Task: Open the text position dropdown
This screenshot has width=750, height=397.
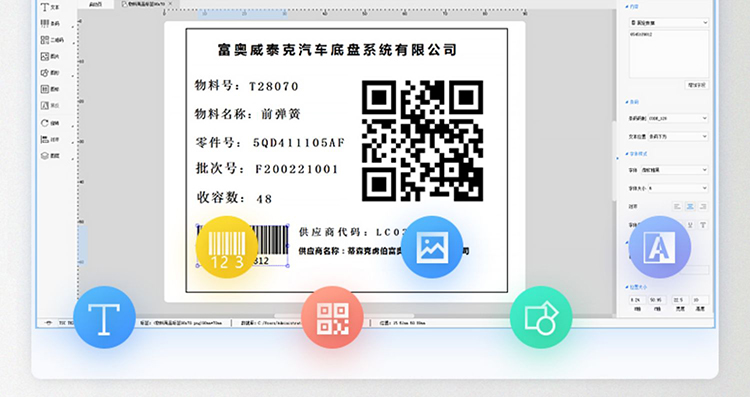Action: point(678,136)
